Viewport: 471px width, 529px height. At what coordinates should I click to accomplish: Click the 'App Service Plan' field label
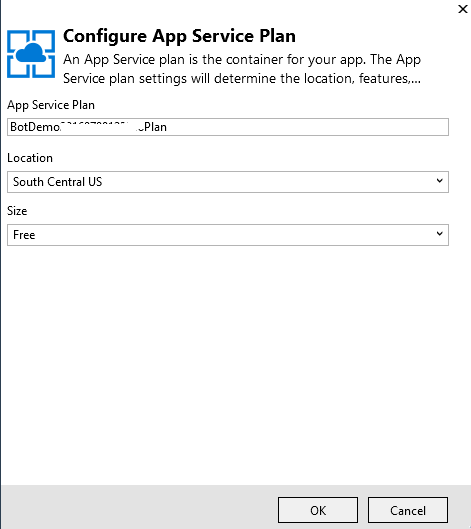(x=51, y=105)
